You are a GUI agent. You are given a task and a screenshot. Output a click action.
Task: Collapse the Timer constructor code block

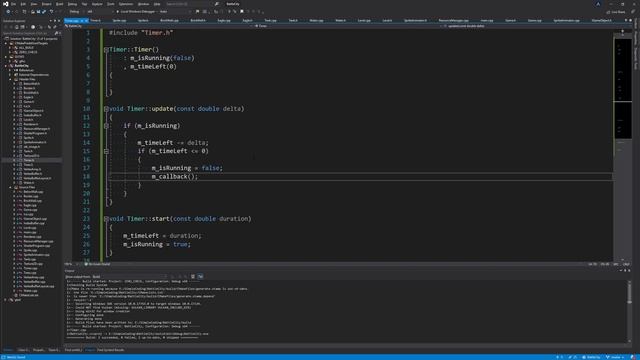tap(106, 50)
